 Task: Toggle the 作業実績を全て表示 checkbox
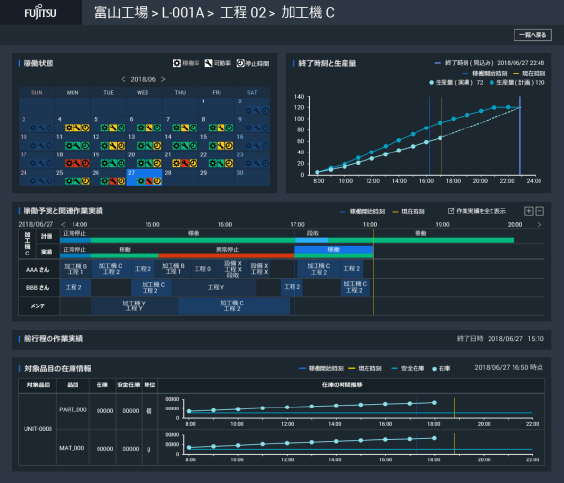click(451, 211)
